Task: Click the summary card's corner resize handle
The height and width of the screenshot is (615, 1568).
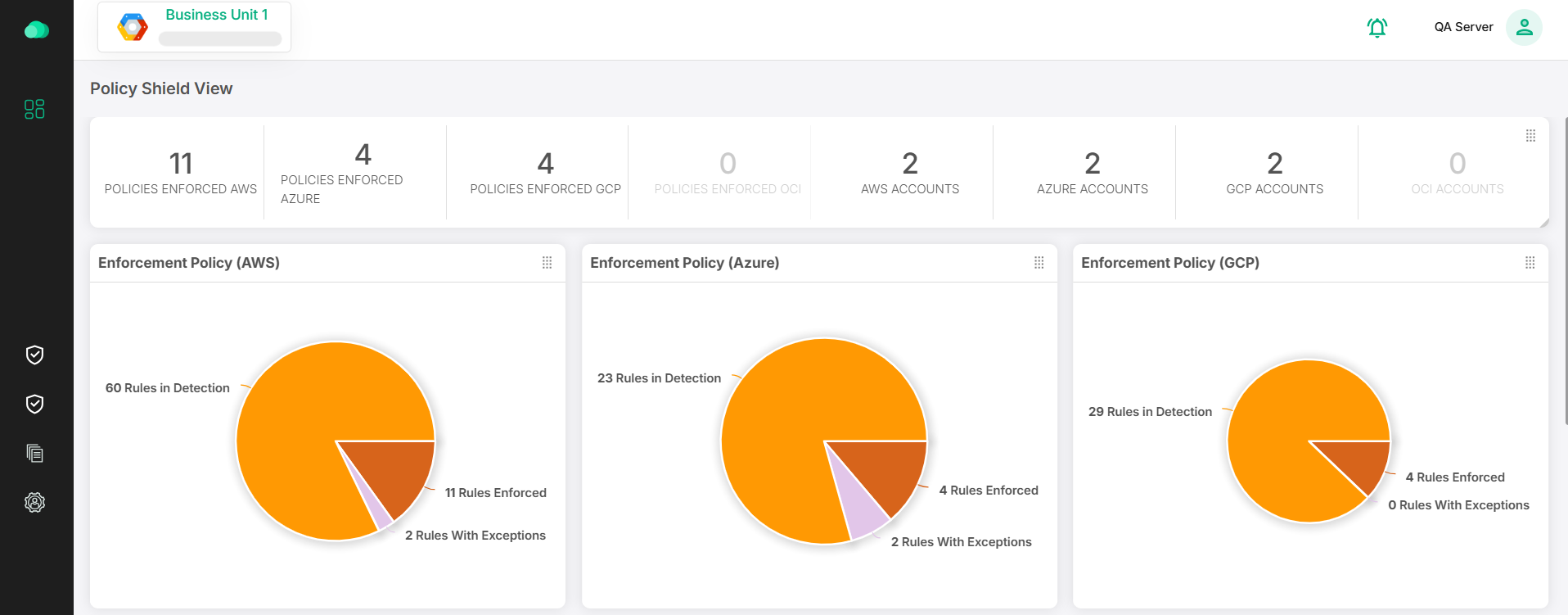Action: click(x=1543, y=223)
